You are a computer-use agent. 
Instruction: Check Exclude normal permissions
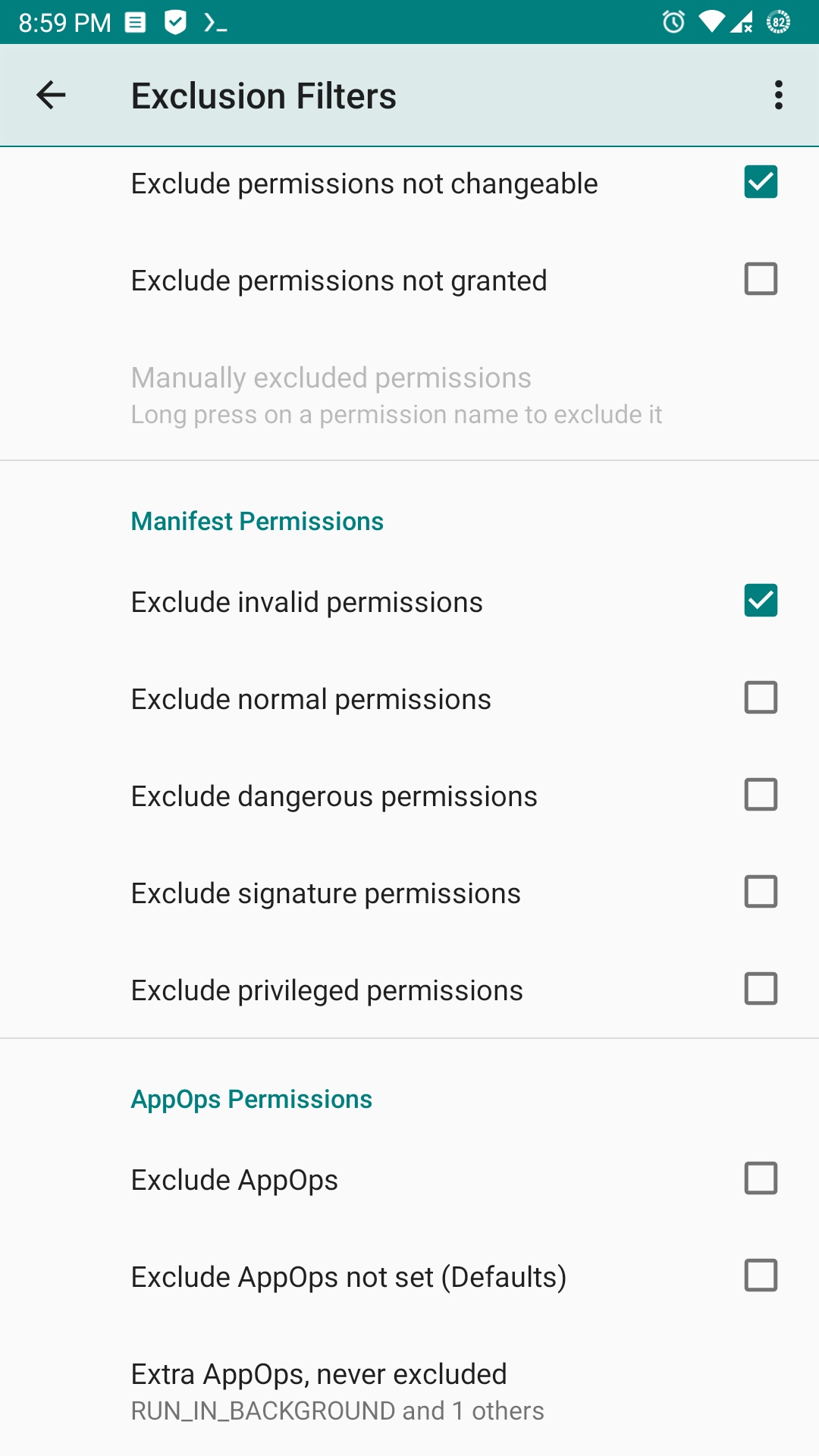coord(761,698)
